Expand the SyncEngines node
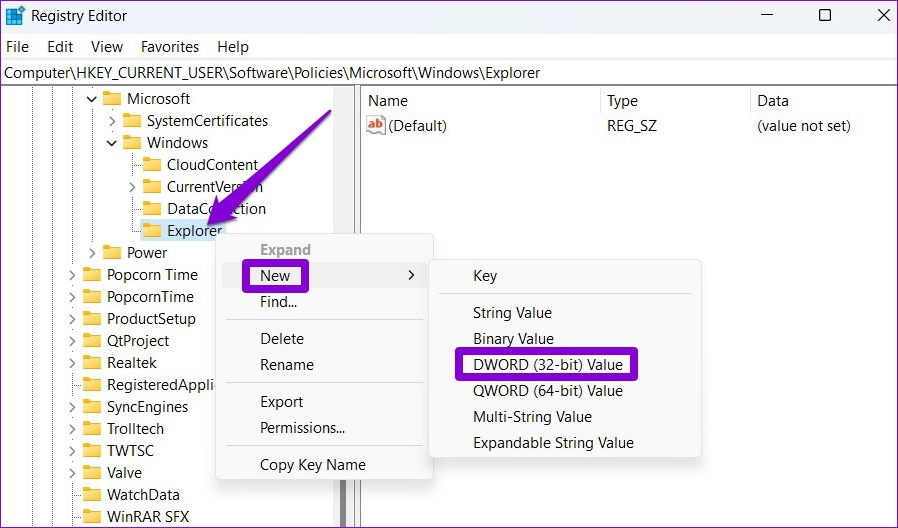This screenshot has width=898, height=528. [x=72, y=407]
